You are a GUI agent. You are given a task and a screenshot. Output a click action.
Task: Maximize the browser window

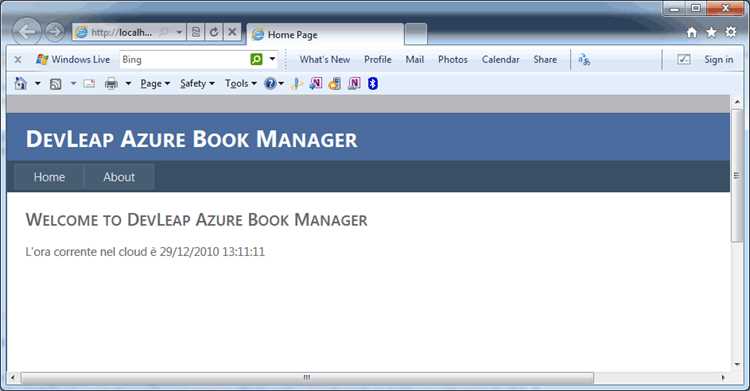click(x=696, y=8)
